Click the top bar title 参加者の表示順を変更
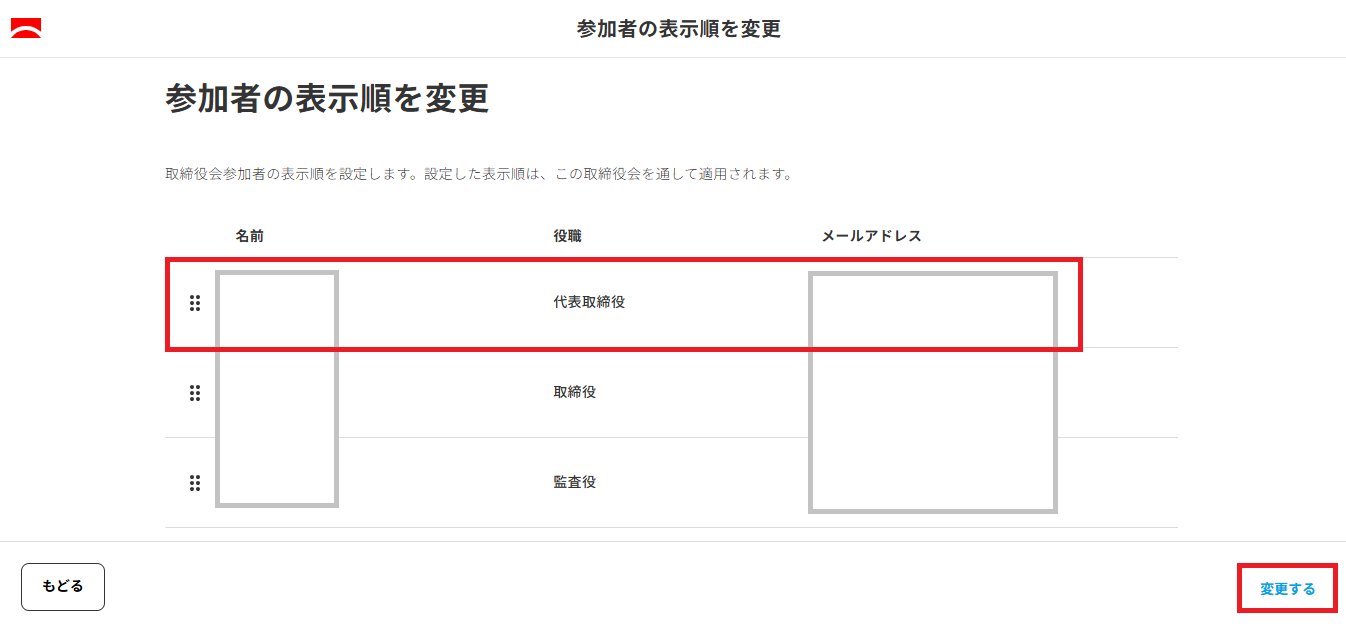Screen dimensions: 1346x627 point(678,29)
